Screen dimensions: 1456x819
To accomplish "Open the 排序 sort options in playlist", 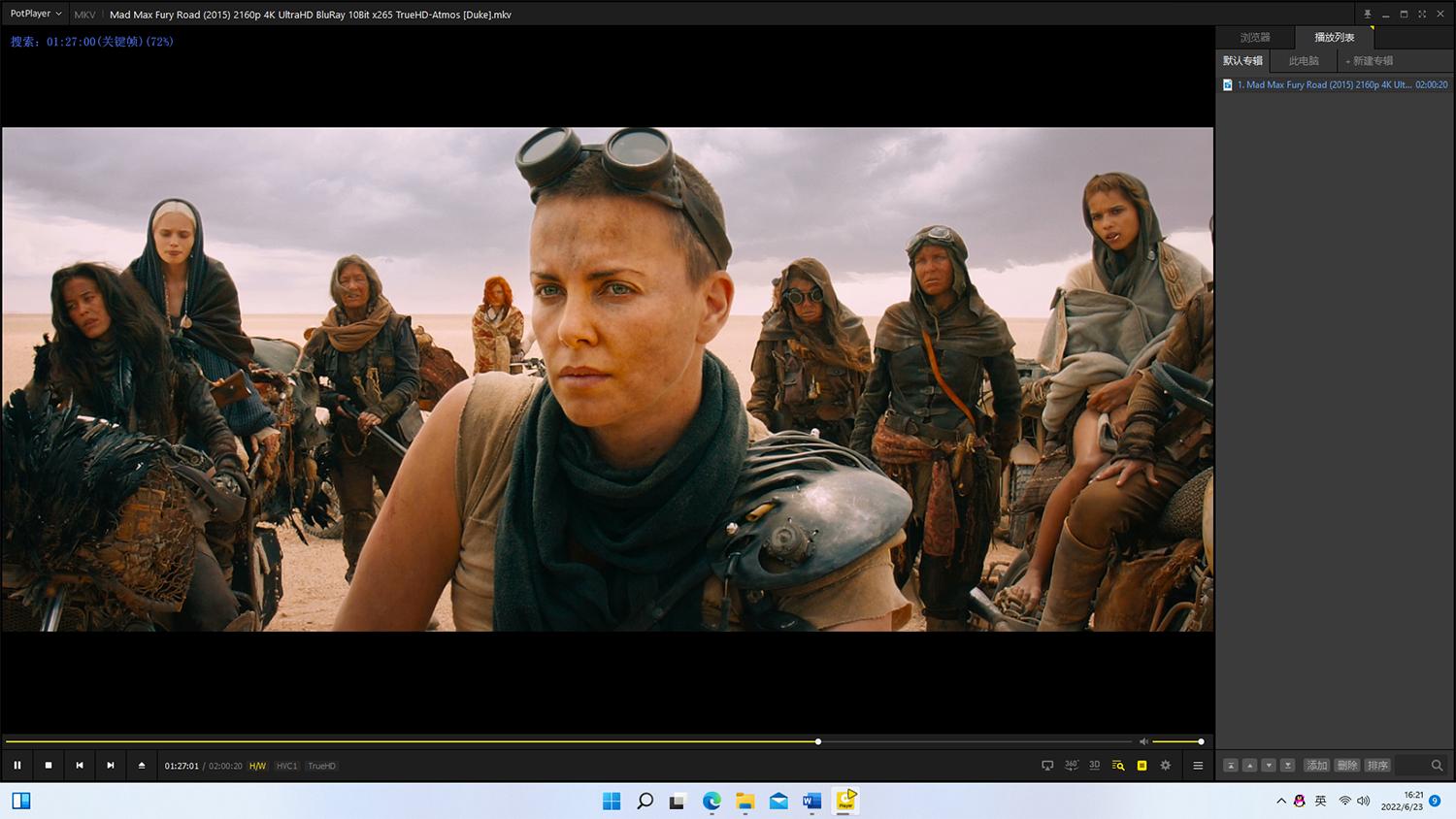I will 1377,766.
